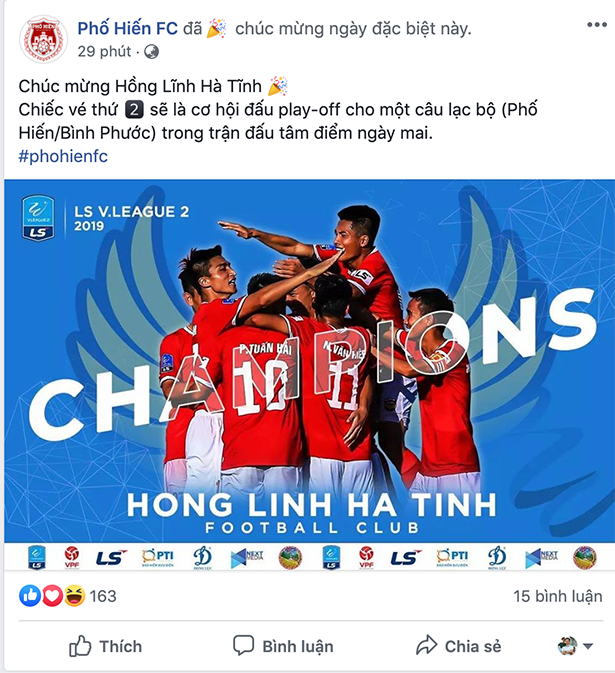This screenshot has height=673, width=615.
Task: Click the Haha laughing reaction icon
Action: [75, 596]
